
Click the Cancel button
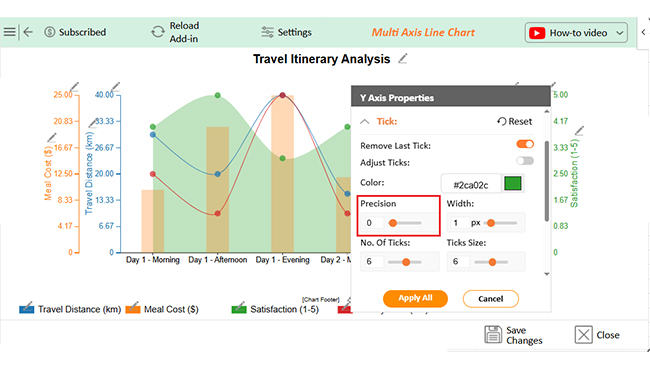tap(490, 299)
